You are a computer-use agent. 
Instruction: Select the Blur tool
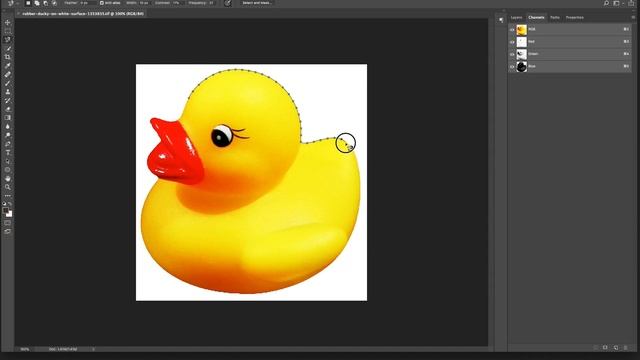[8, 127]
